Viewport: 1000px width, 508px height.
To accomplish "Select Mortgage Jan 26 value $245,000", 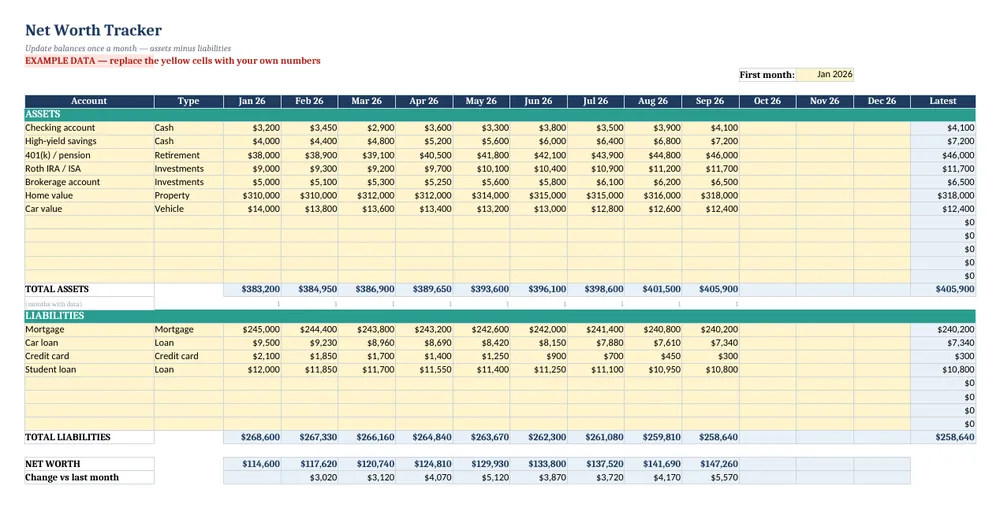I will tap(253, 330).
